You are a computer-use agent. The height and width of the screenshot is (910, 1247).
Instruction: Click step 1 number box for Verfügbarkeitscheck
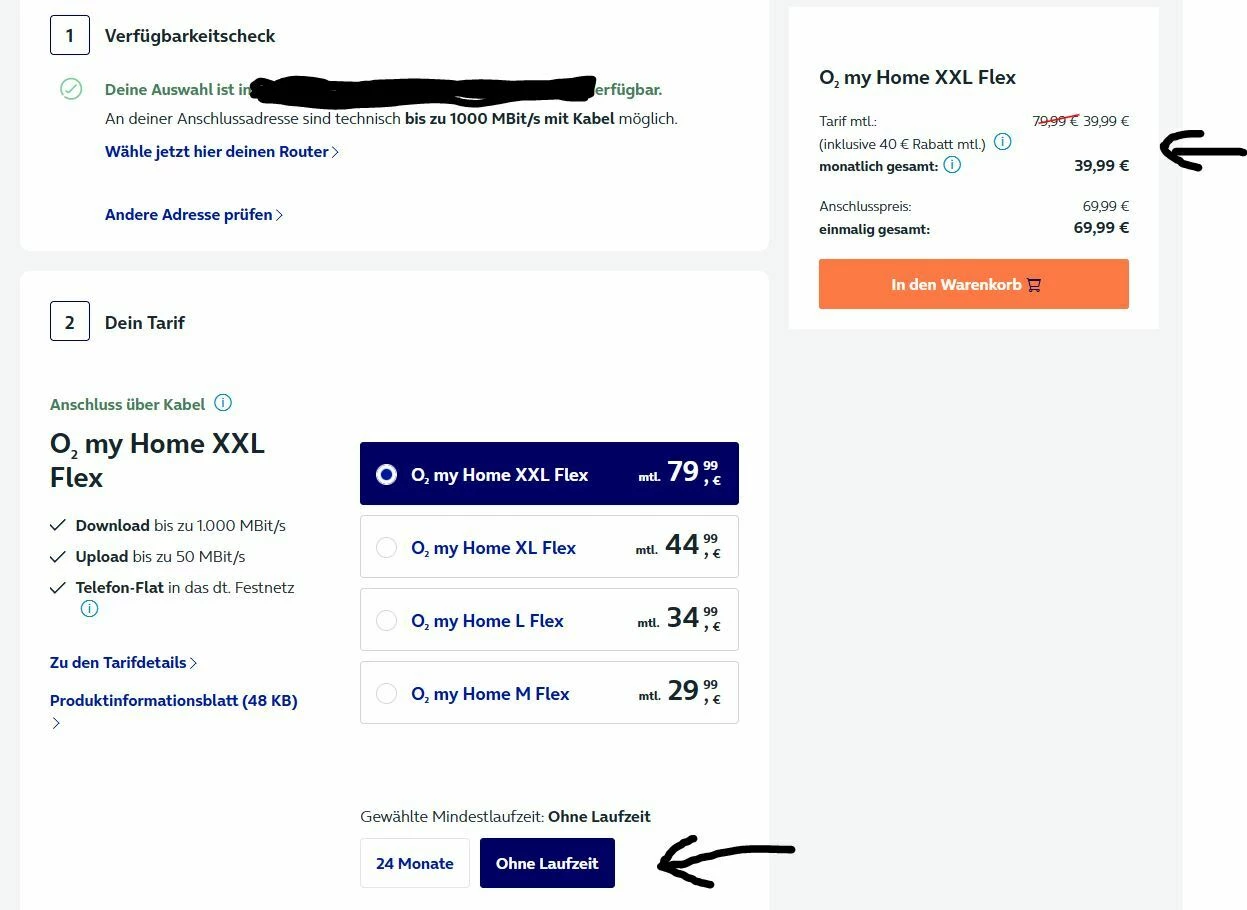(x=70, y=36)
